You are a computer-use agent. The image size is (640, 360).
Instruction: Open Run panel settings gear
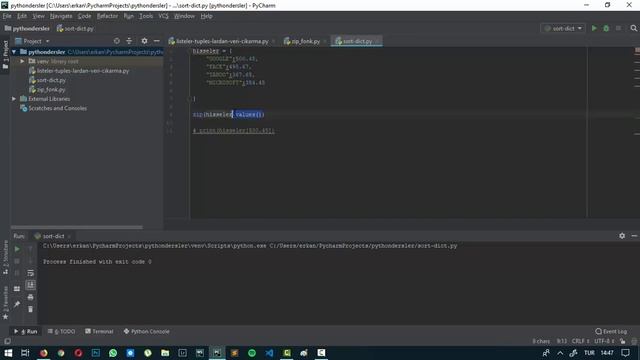(622, 236)
